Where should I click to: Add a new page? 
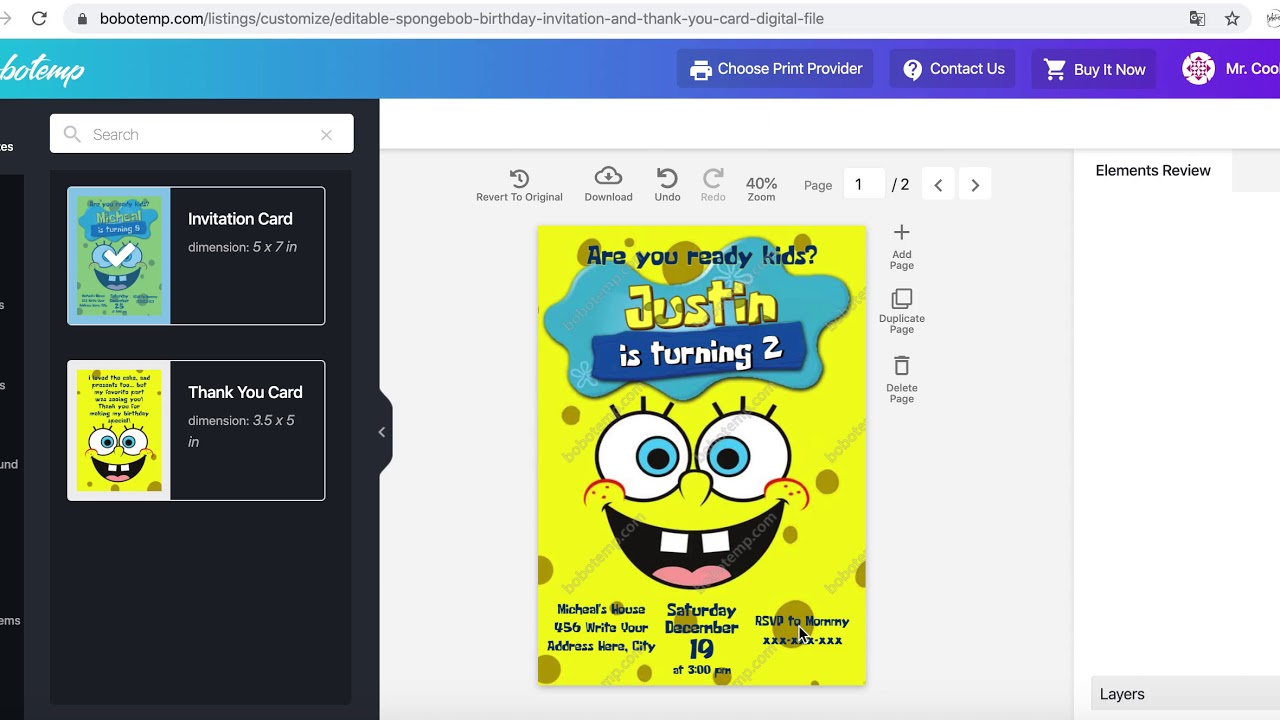(902, 246)
